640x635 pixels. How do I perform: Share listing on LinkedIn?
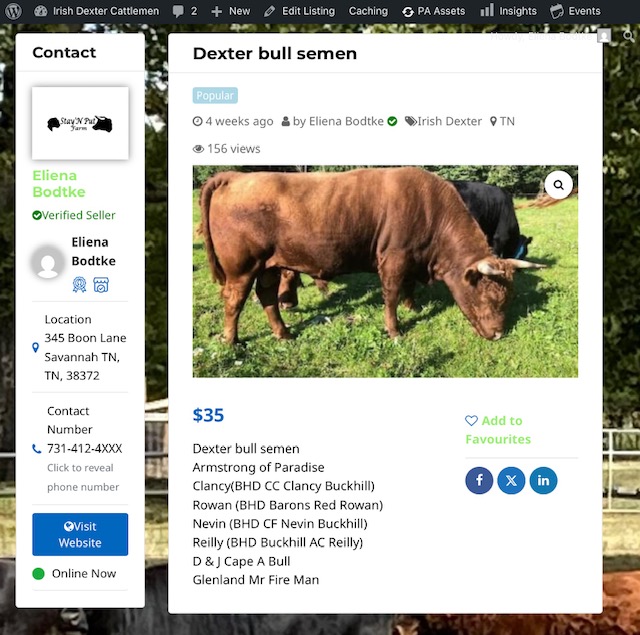543,480
